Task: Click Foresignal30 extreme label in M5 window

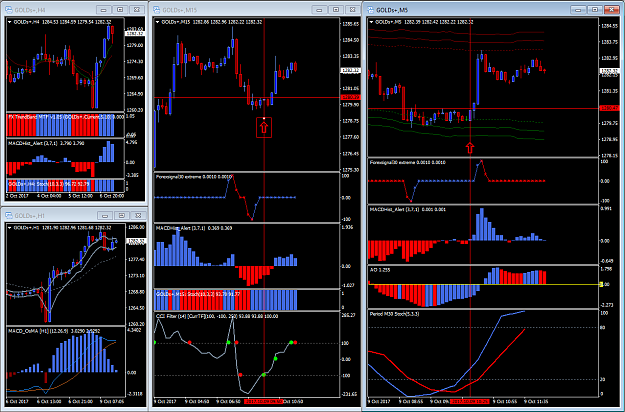Action: point(408,163)
